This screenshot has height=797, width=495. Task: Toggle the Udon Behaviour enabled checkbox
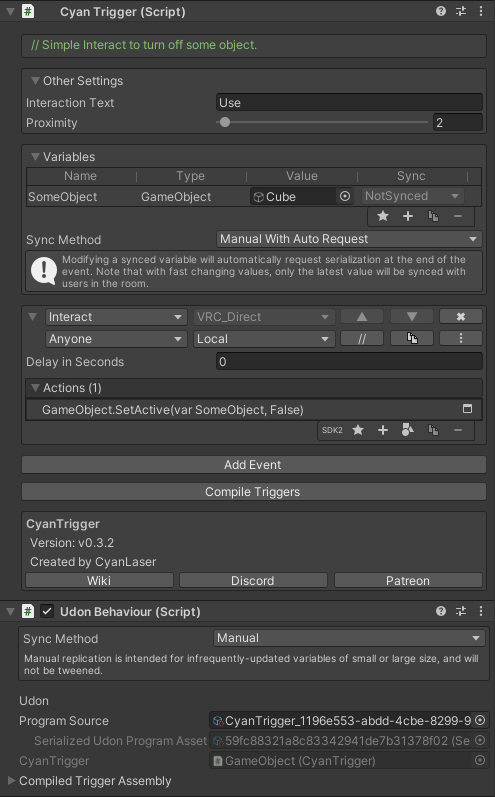click(47, 611)
